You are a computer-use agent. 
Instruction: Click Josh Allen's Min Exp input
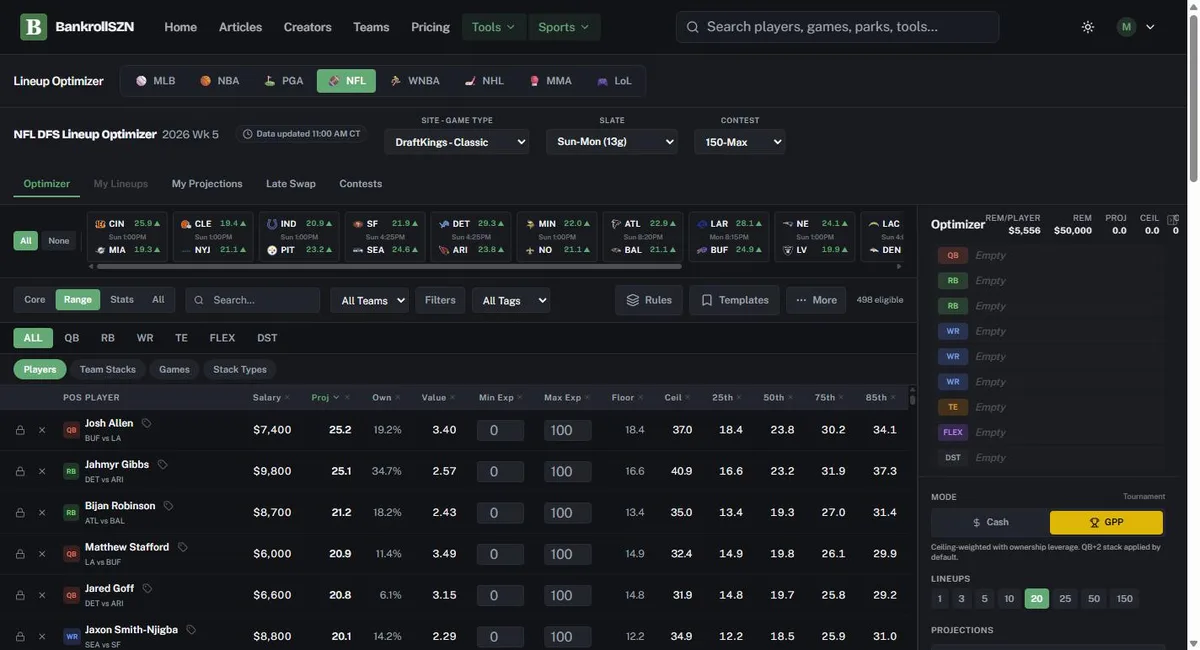(x=500, y=430)
